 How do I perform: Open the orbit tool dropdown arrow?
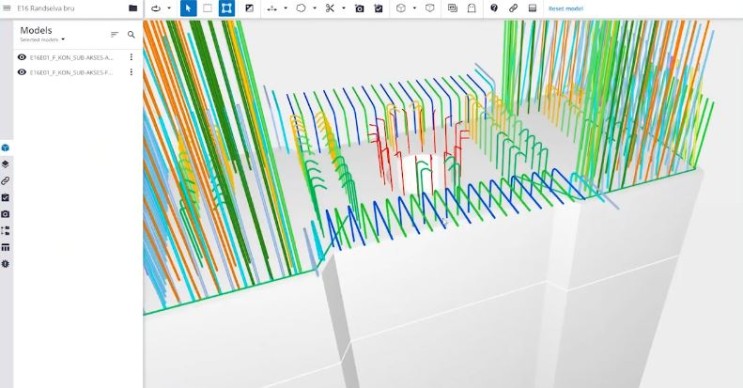pyautogui.click(x=169, y=8)
